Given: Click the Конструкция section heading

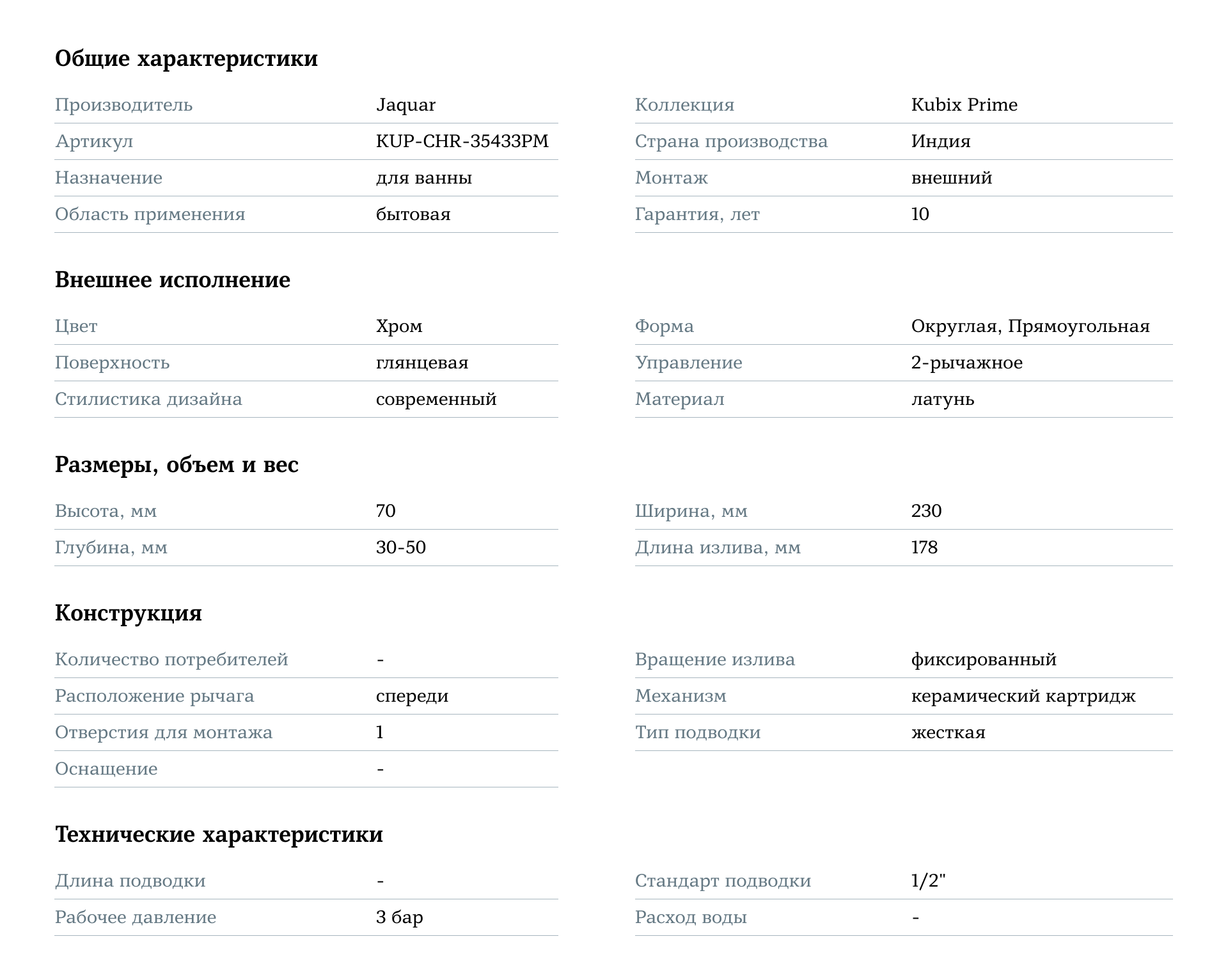Looking at the screenshot, I should pyautogui.click(x=129, y=613).
